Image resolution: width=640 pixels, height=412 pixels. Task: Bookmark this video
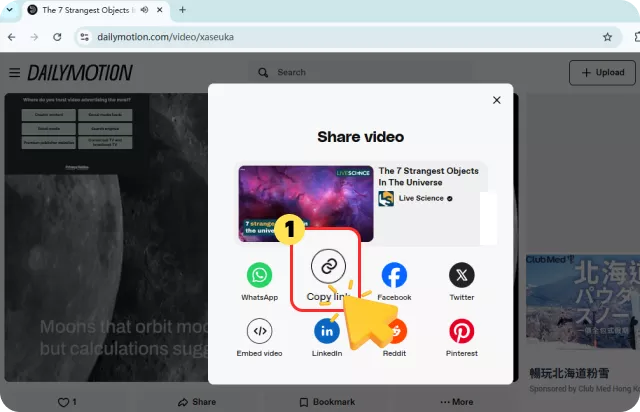[x=327, y=402]
